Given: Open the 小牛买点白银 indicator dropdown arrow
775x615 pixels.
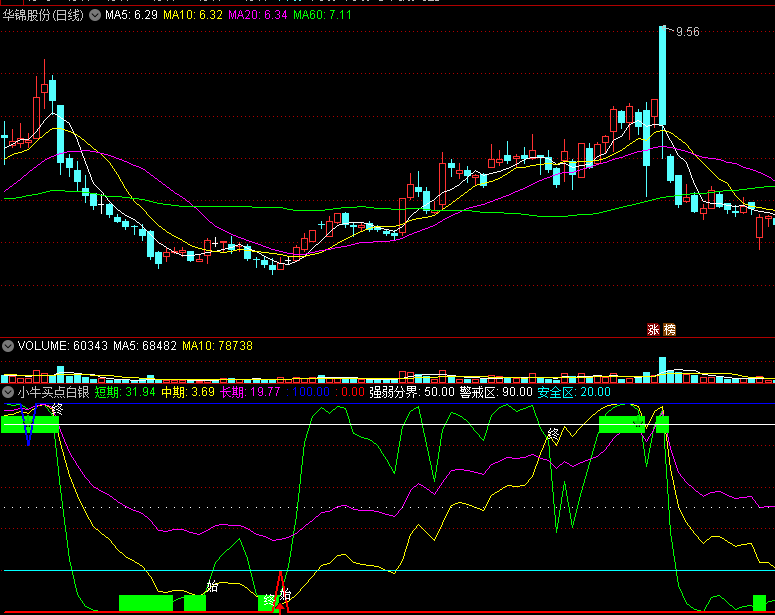Looking at the screenshot, I should click(x=8, y=393).
